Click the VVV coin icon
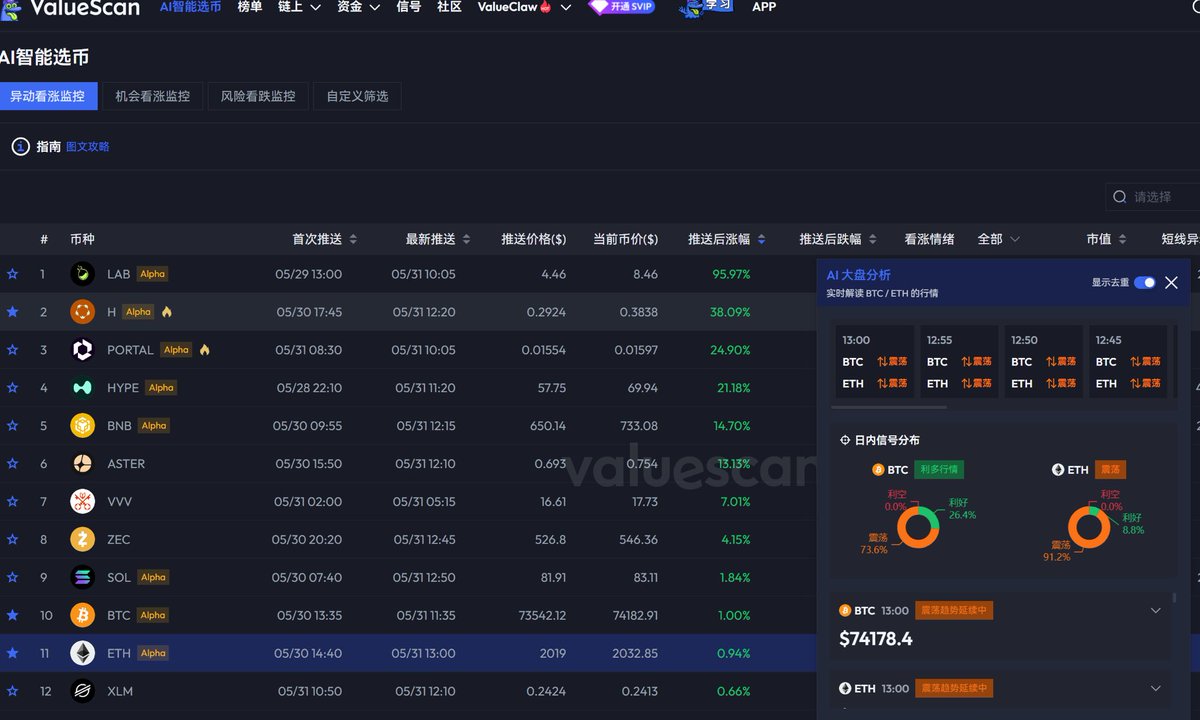 click(82, 502)
